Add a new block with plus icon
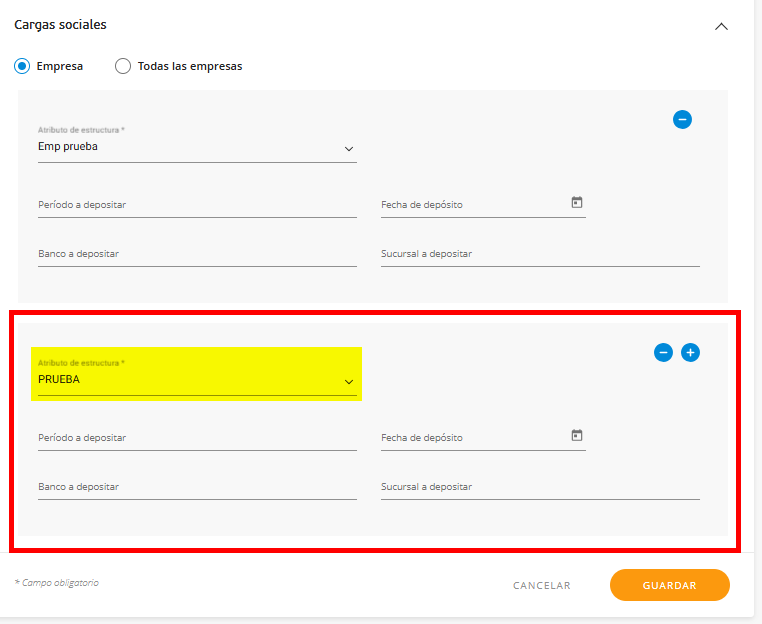Screen dimensions: 762x624 pos(690,352)
